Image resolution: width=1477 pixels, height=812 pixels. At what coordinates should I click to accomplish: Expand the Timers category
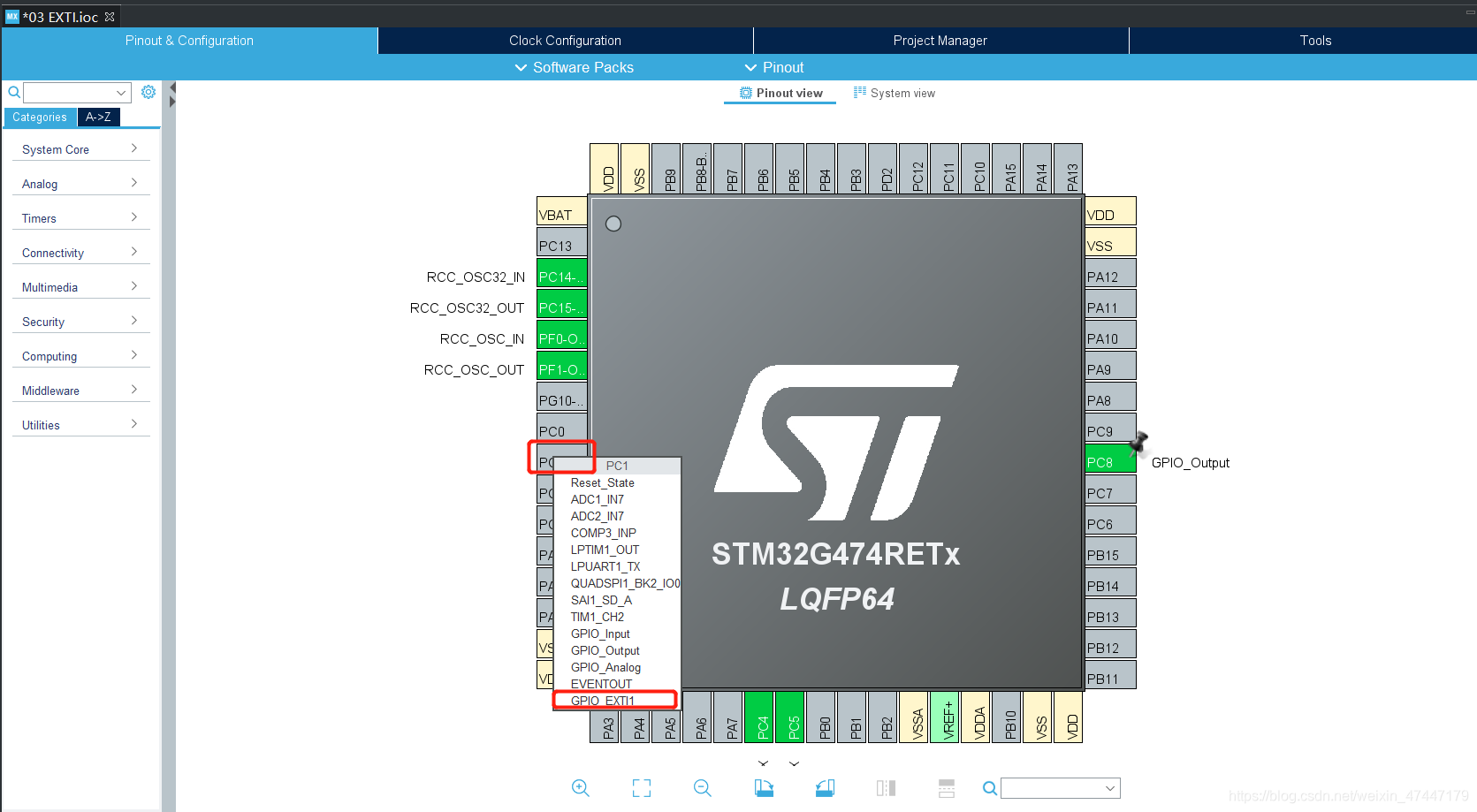point(80,218)
